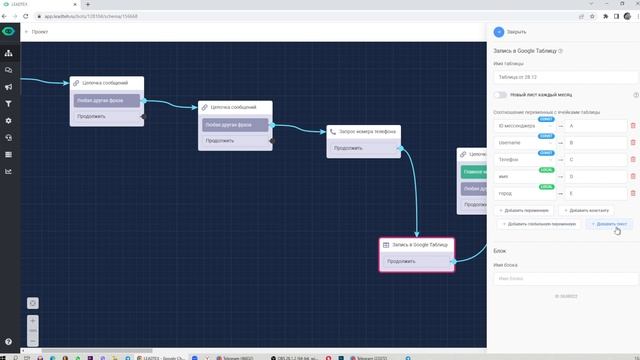Zoom out on canvas with minus button
The image size is (640, 360).
[33, 341]
